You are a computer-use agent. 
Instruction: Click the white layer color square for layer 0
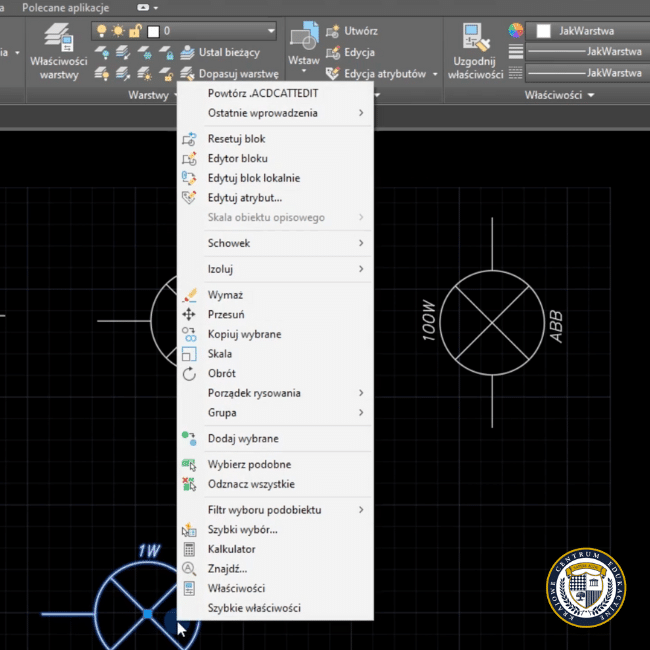153,31
